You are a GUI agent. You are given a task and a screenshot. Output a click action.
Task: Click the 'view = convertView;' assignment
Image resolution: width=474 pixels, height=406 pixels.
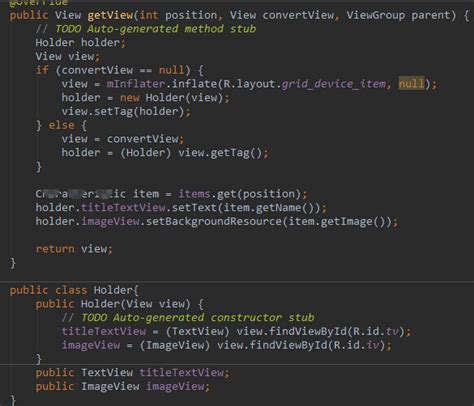point(122,139)
